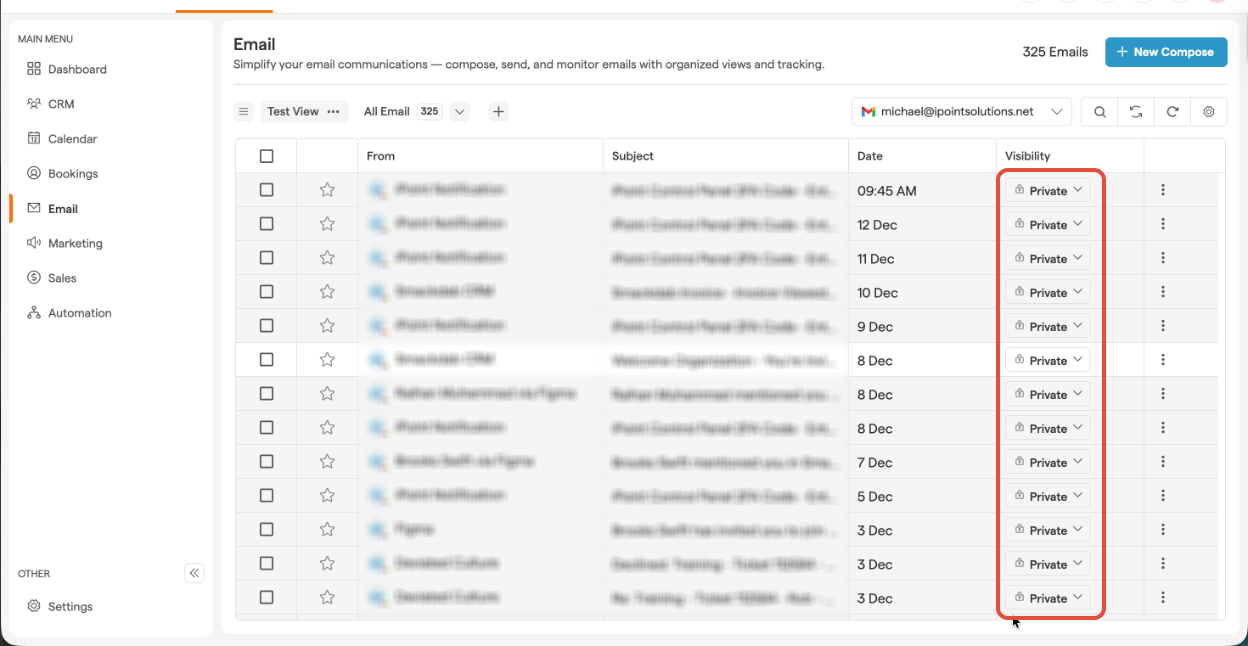The image size is (1248, 646).
Task: Select the checkbox for 5 Dec email
Action: tap(266, 496)
